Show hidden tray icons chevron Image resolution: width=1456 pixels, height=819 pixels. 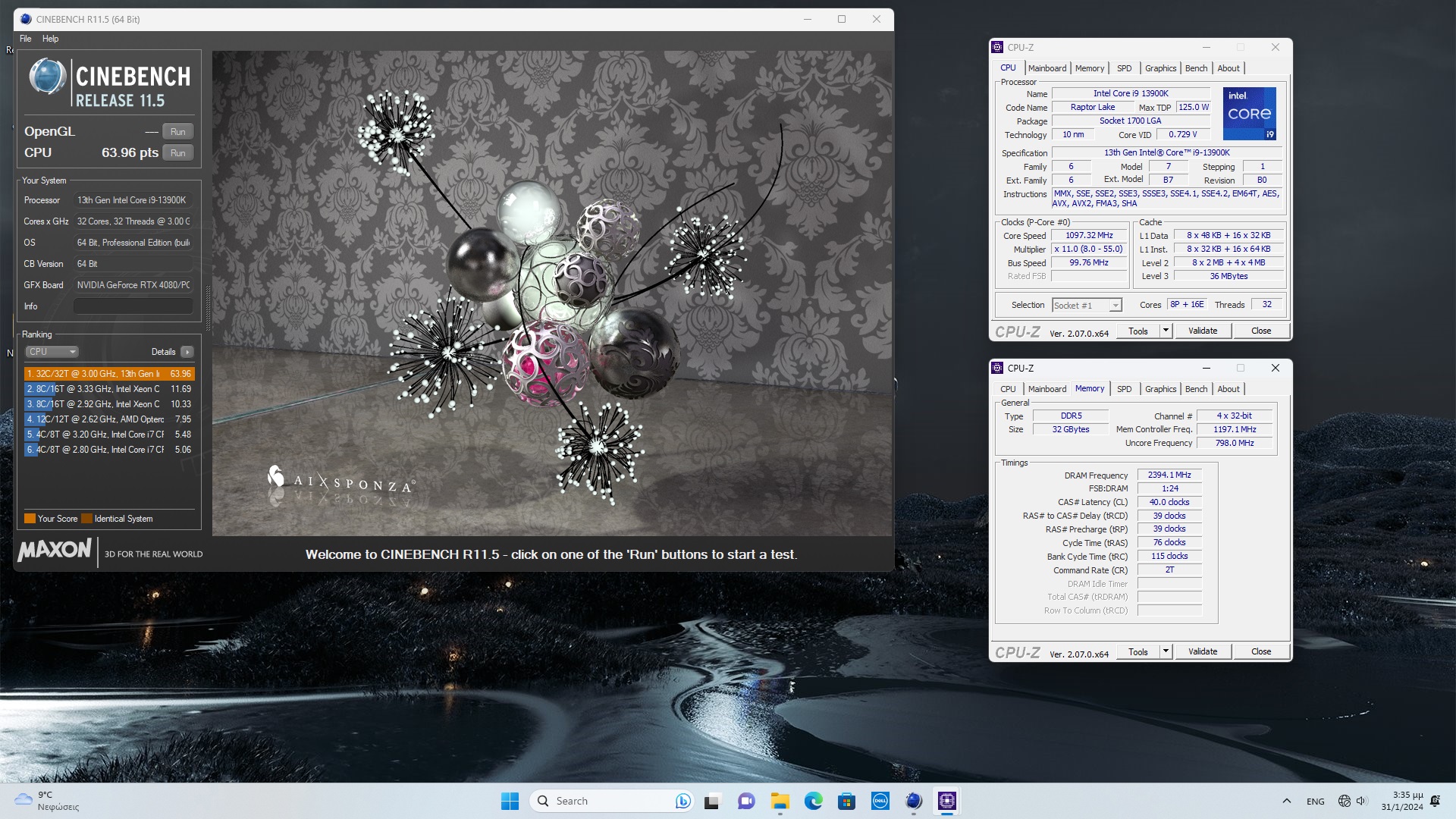(1286, 801)
